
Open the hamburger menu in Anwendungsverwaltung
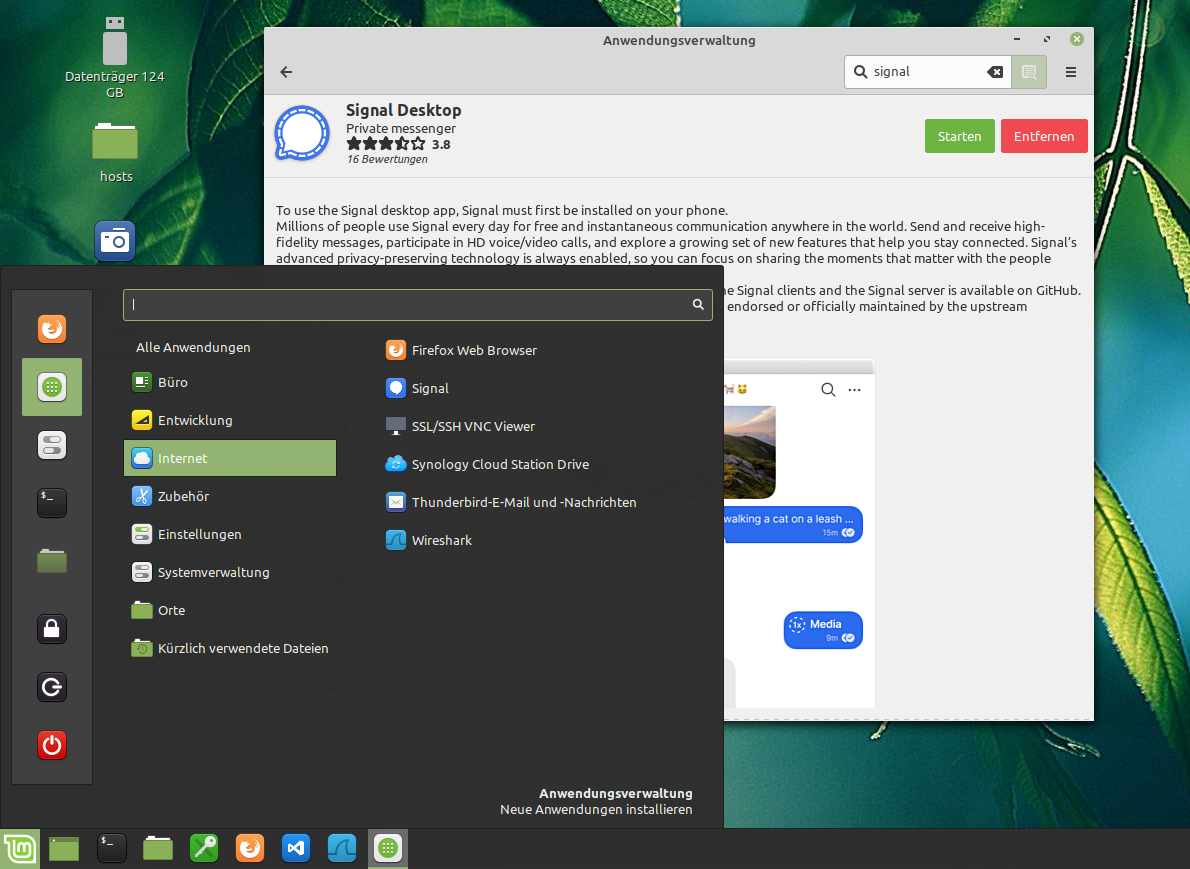pyautogui.click(x=1069, y=72)
